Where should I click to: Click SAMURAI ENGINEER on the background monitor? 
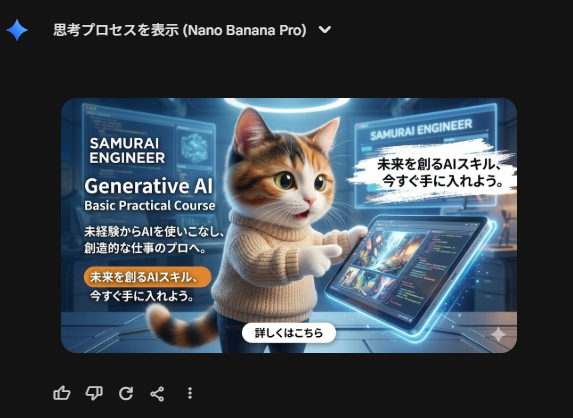point(421,130)
